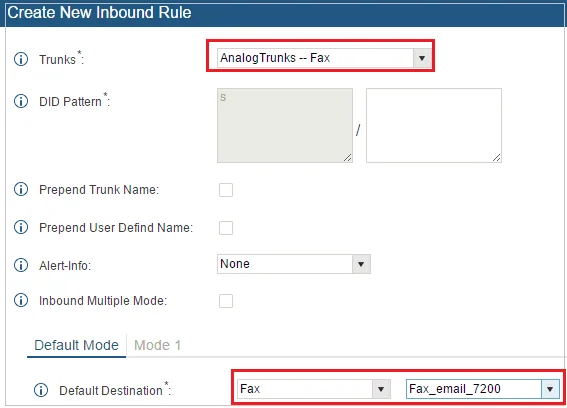Click the Alert-Info help icon

point(21,265)
